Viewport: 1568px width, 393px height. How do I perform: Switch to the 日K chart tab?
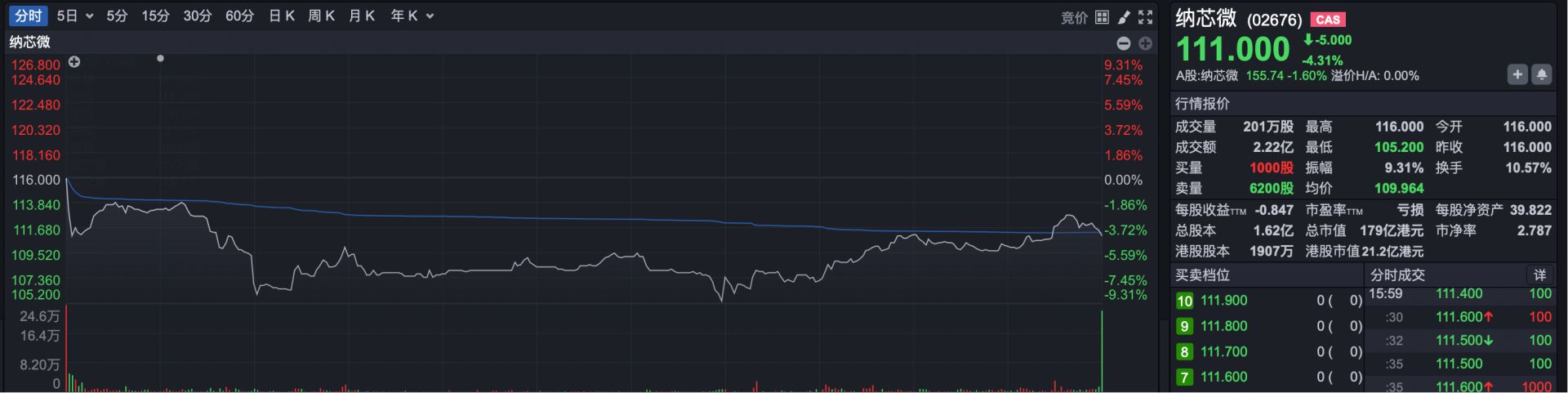tap(281, 16)
